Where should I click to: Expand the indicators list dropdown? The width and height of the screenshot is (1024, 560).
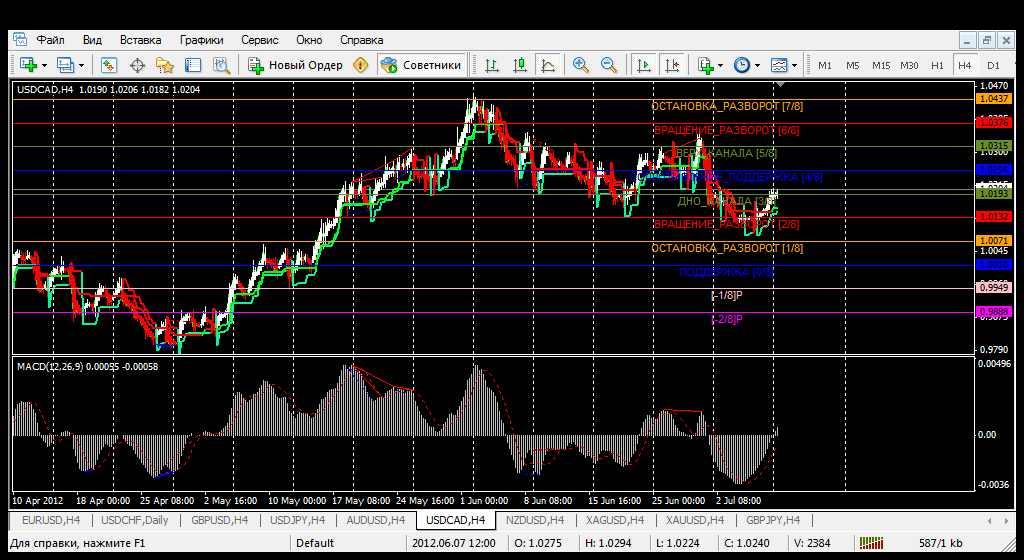pyautogui.click(x=722, y=65)
